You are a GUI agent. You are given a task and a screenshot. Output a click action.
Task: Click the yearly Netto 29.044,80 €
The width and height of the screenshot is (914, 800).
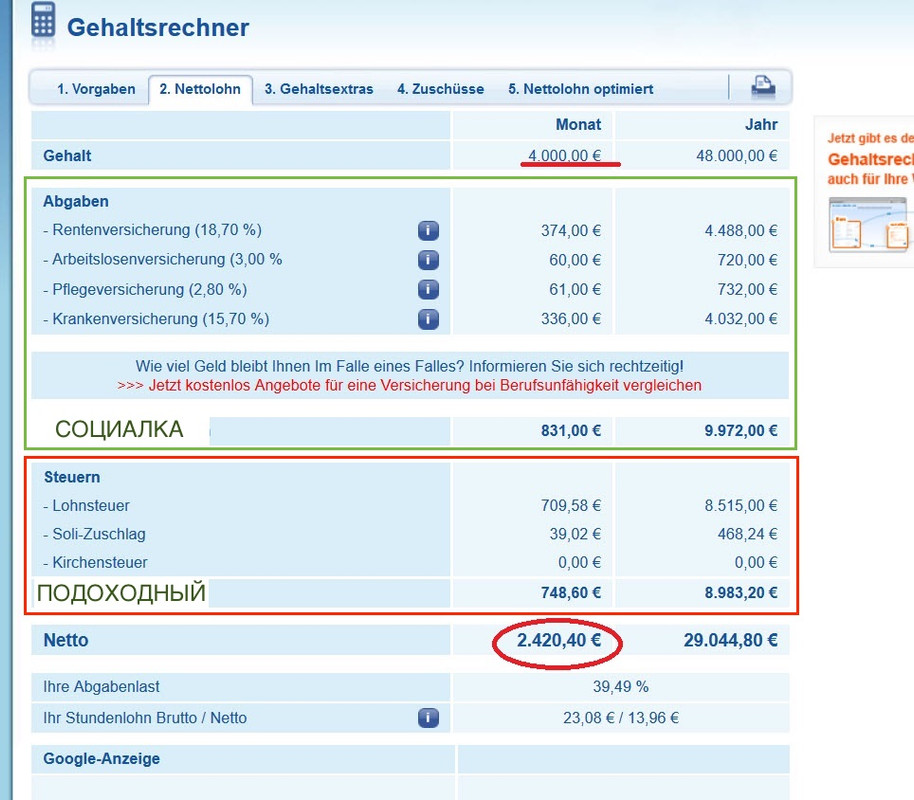coord(730,640)
